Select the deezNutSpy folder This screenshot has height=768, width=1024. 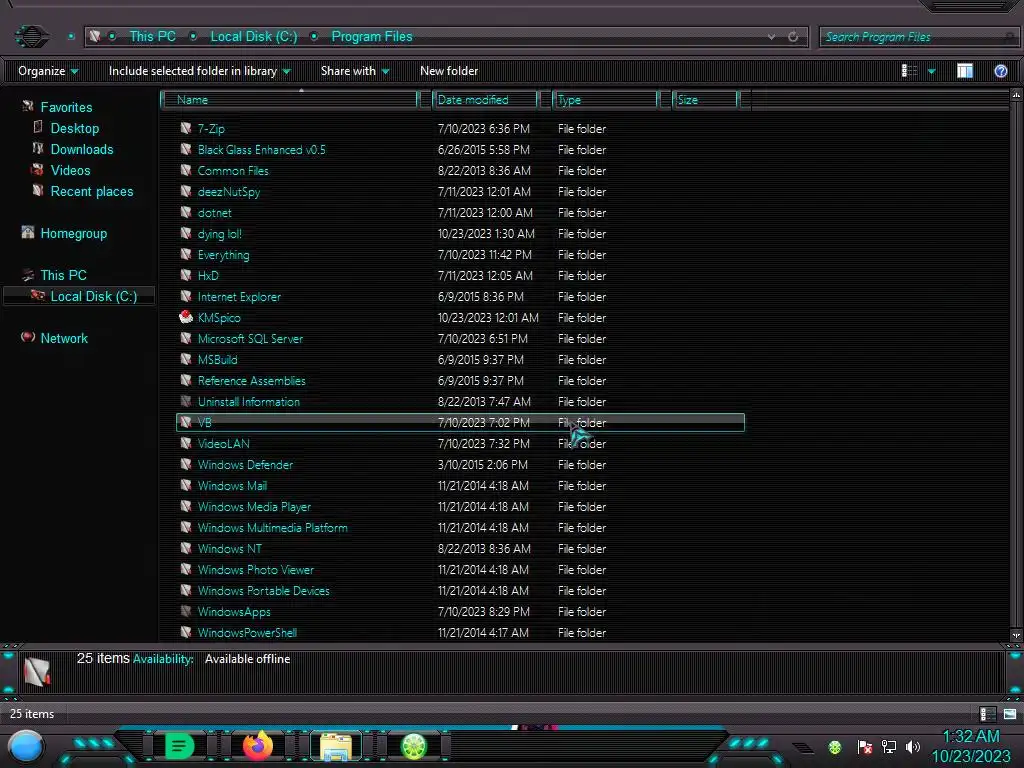click(x=229, y=191)
